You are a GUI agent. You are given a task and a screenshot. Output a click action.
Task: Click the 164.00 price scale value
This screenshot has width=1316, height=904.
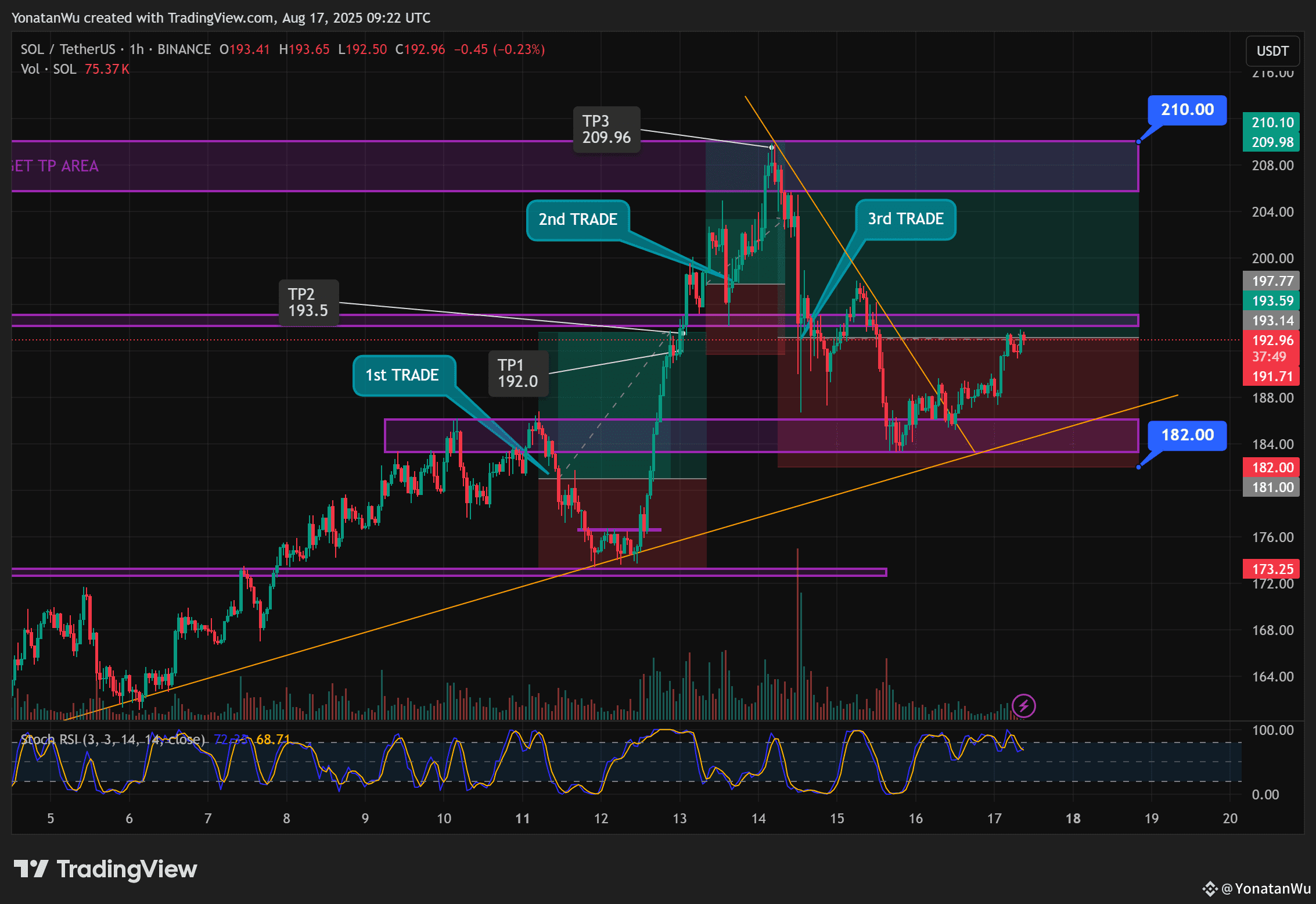(1272, 677)
